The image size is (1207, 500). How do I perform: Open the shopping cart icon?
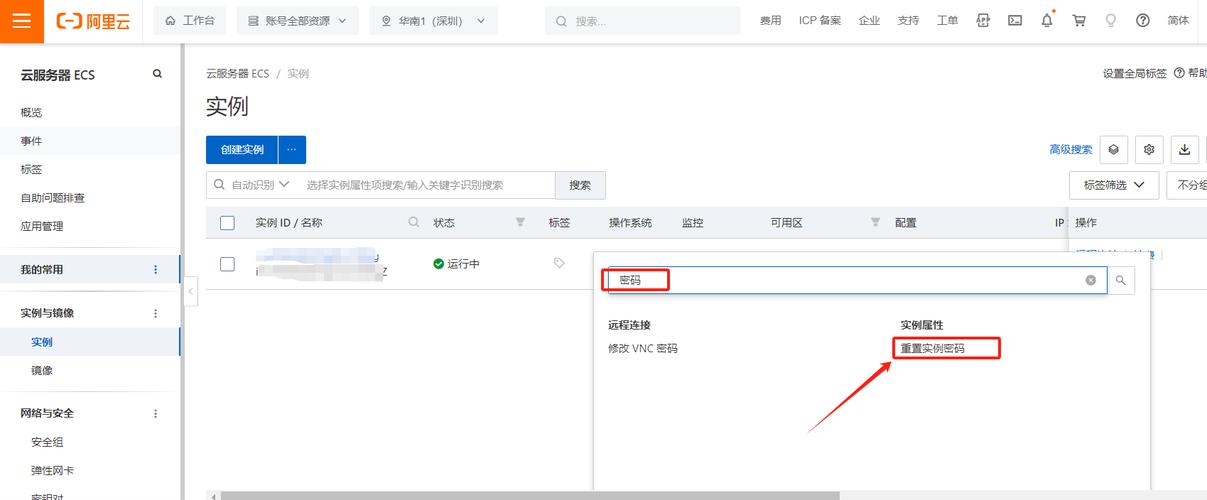pos(1079,21)
